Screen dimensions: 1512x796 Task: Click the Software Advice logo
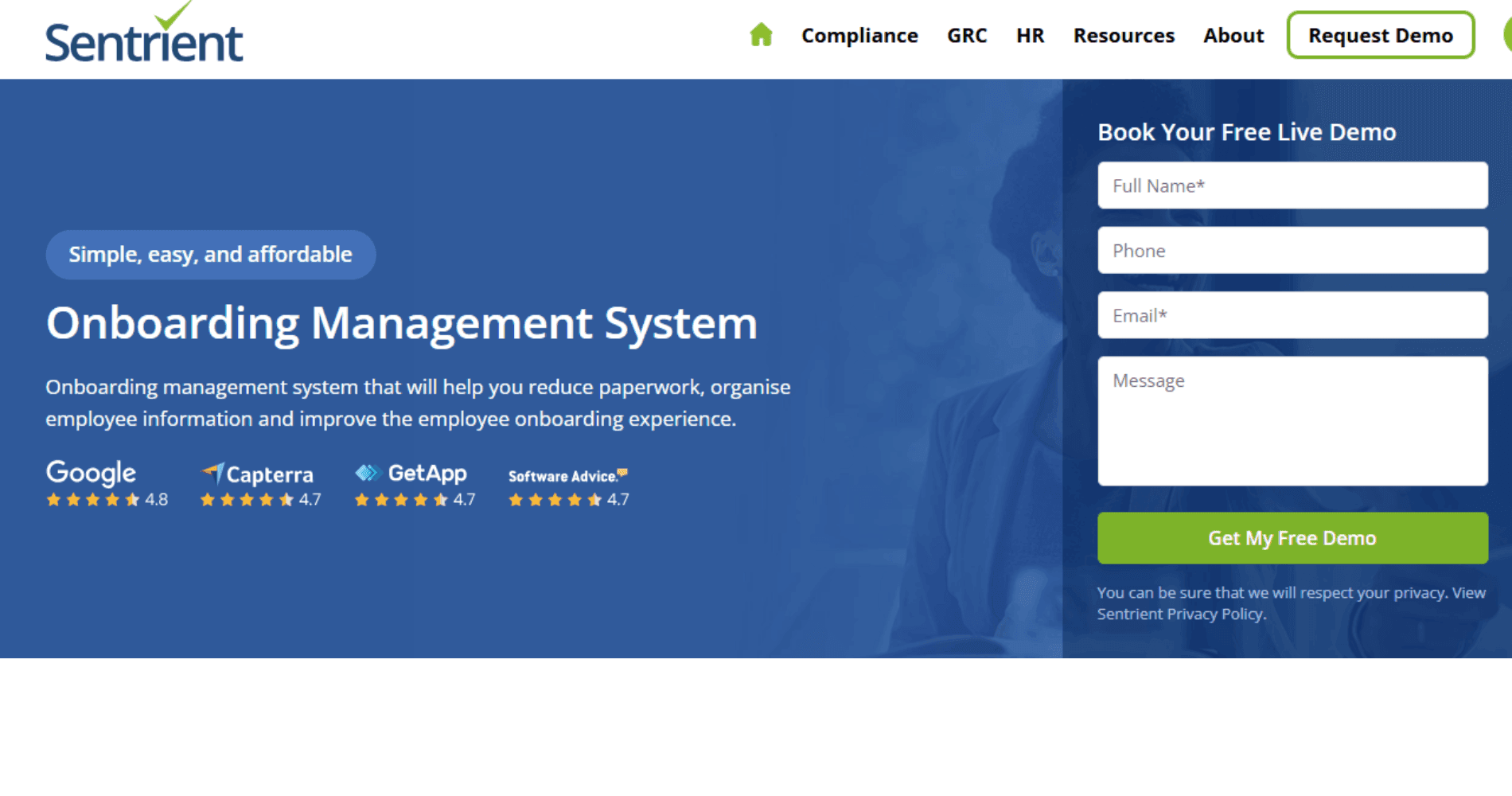tap(568, 476)
